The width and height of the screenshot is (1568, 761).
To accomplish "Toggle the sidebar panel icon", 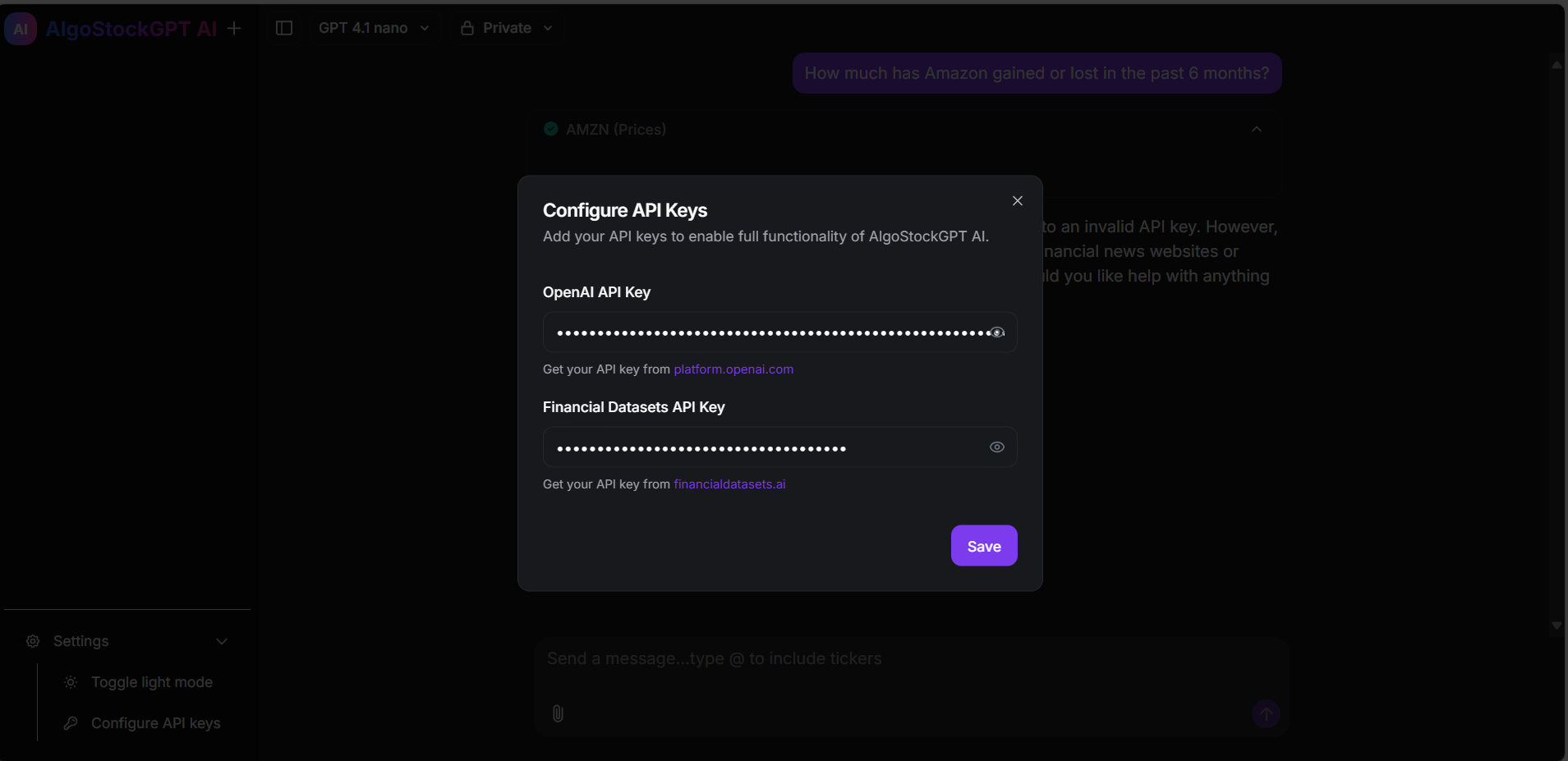I will [284, 28].
